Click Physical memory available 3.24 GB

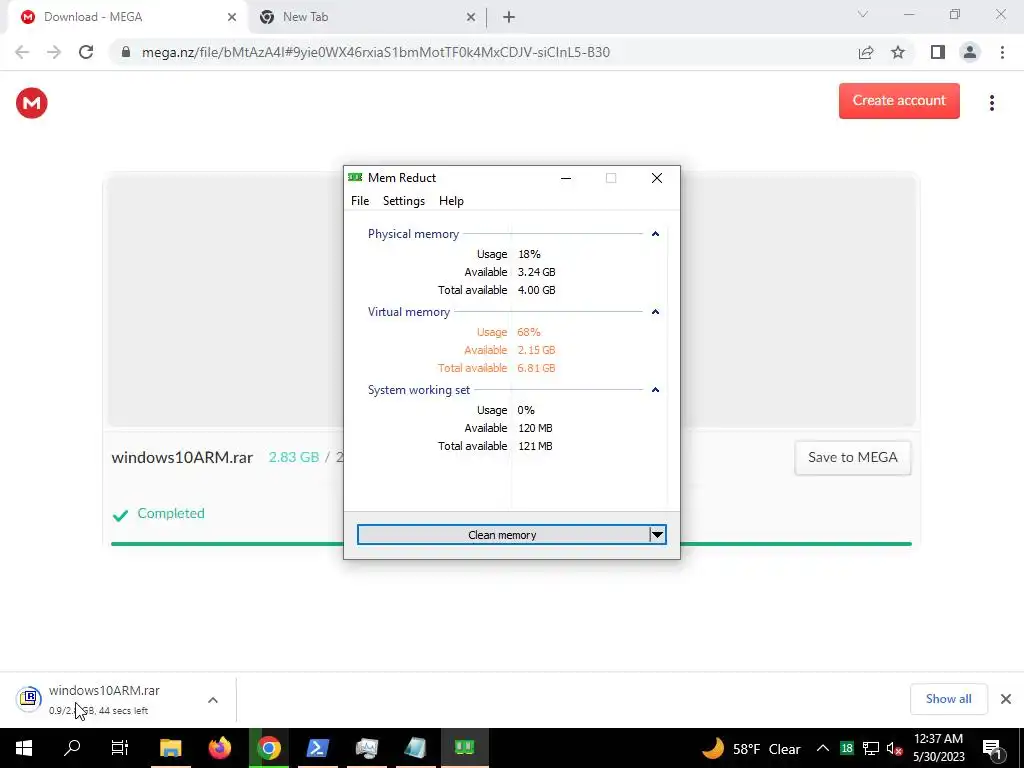point(537,272)
